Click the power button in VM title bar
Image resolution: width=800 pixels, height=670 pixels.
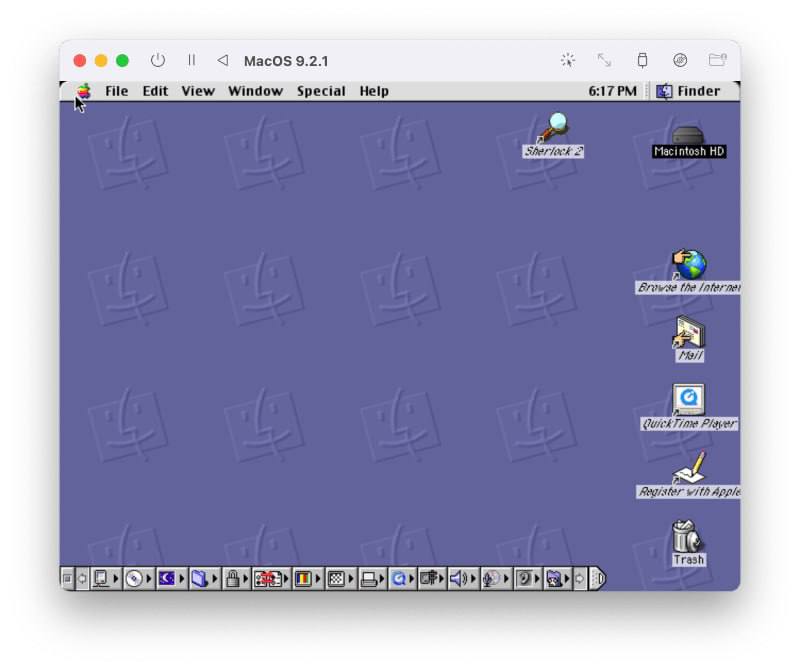pos(158,60)
